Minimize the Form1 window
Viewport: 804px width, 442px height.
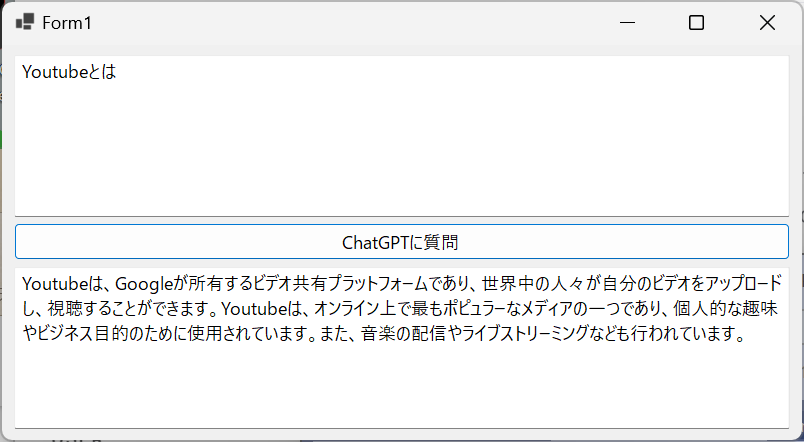(x=627, y=23)
